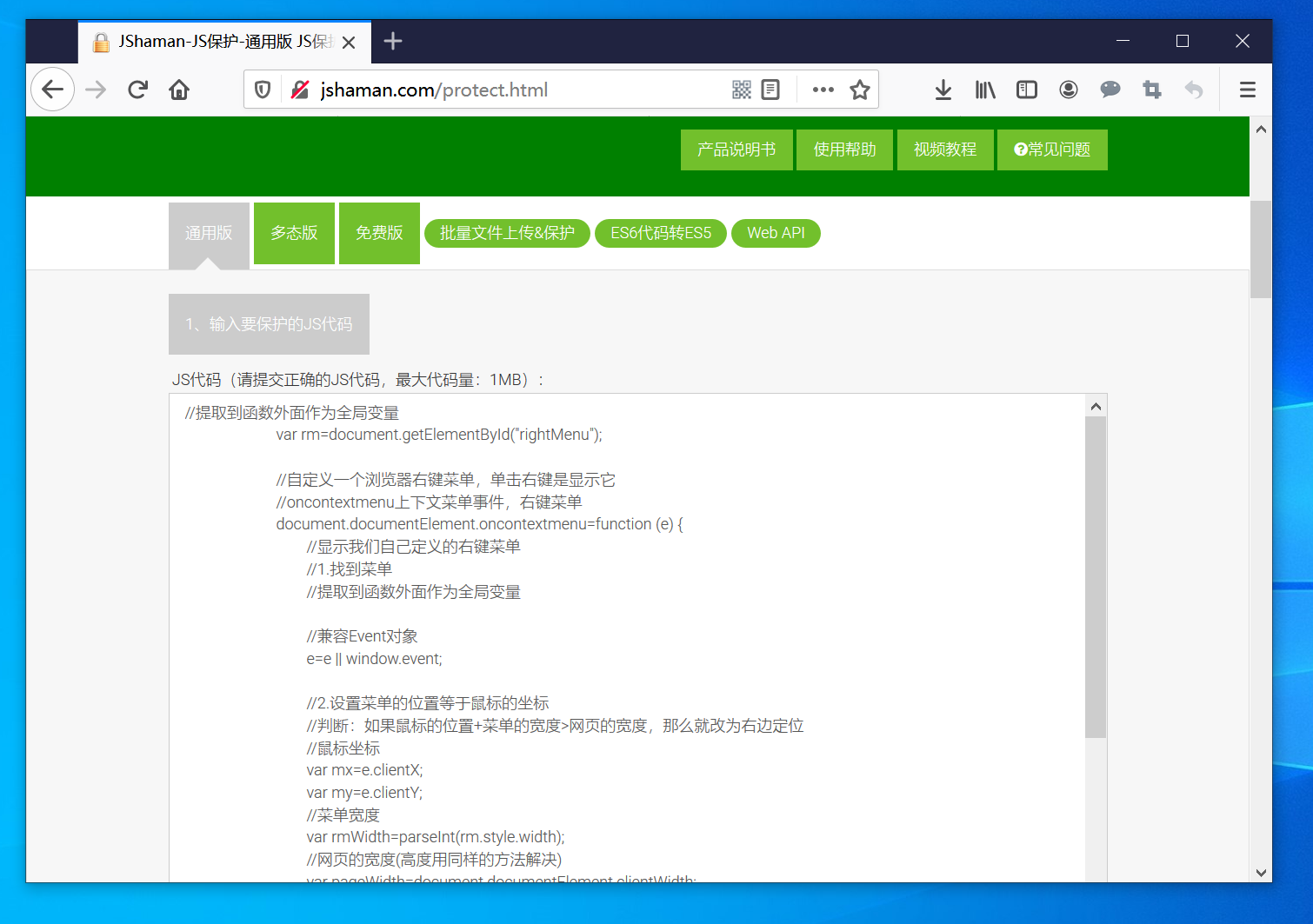The height and width of the screenshot is (924, 1313).
Task: Open a new browser tab
Action: coord(393,41)
